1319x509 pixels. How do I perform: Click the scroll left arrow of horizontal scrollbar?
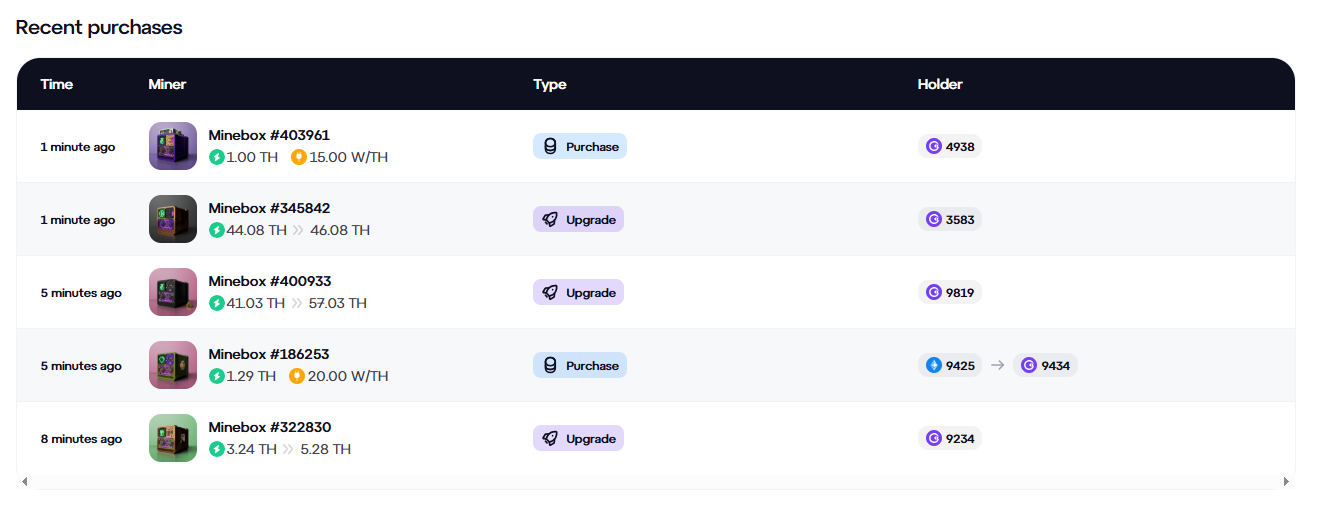(25, 482)
